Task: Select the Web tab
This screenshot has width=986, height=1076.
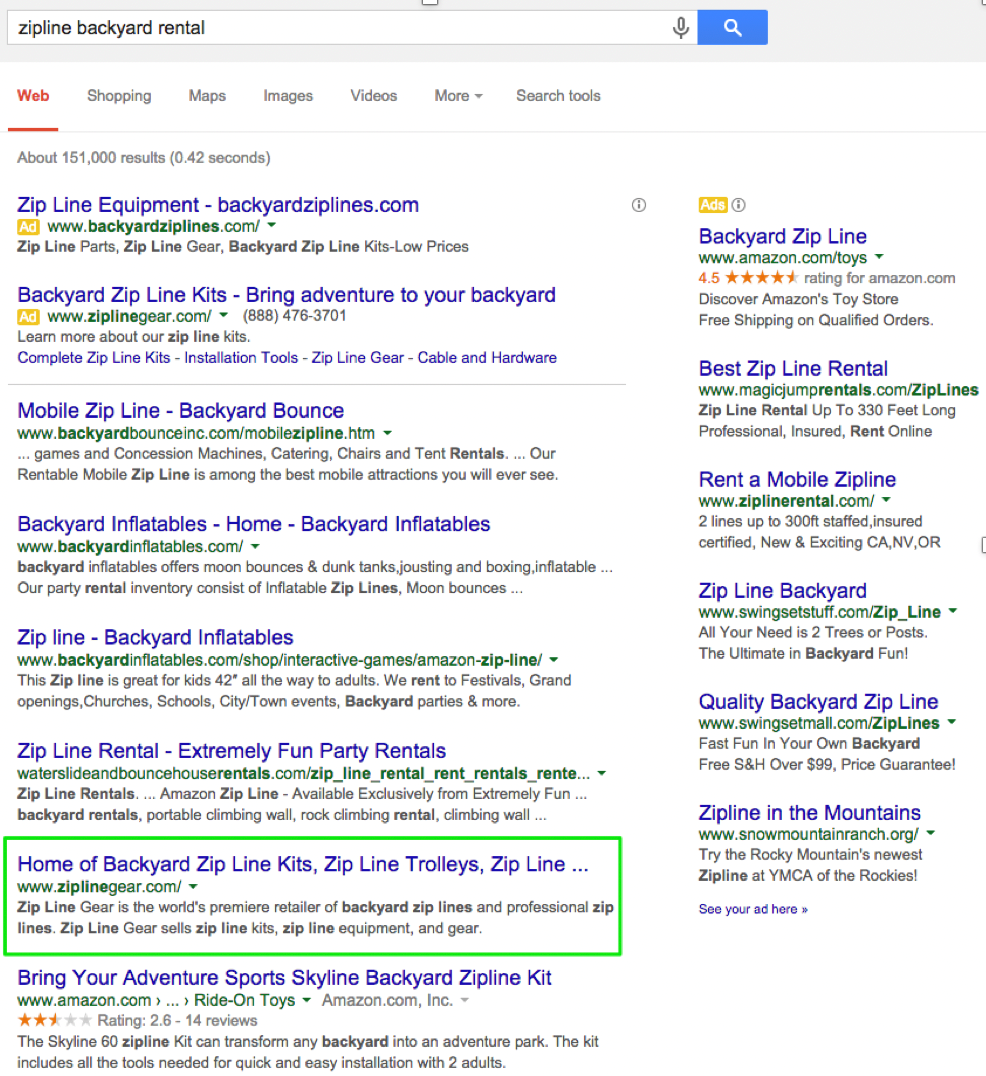Action: coord(33,95)
